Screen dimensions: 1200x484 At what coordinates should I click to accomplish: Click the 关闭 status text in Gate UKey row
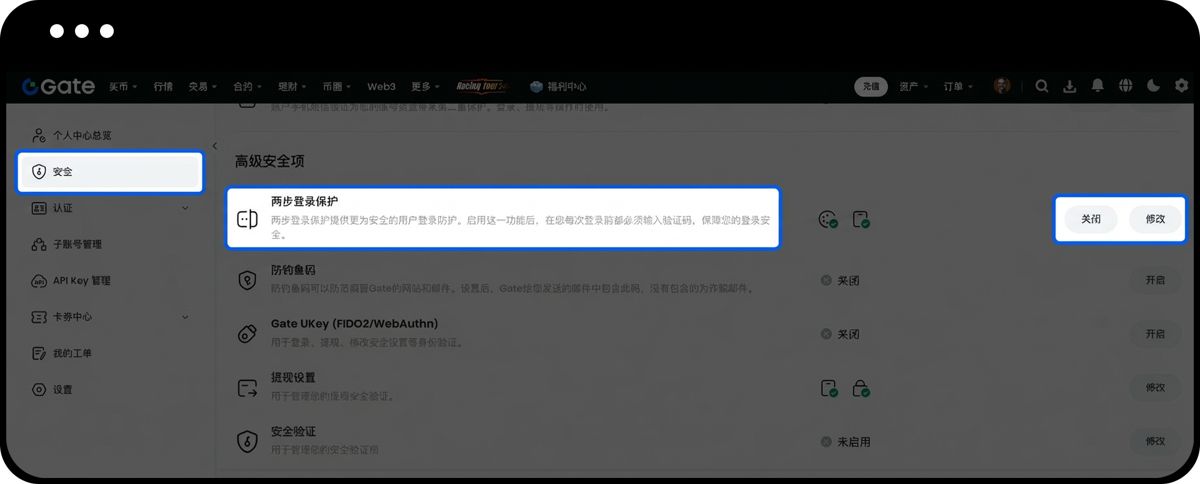(x=848, y=334)
